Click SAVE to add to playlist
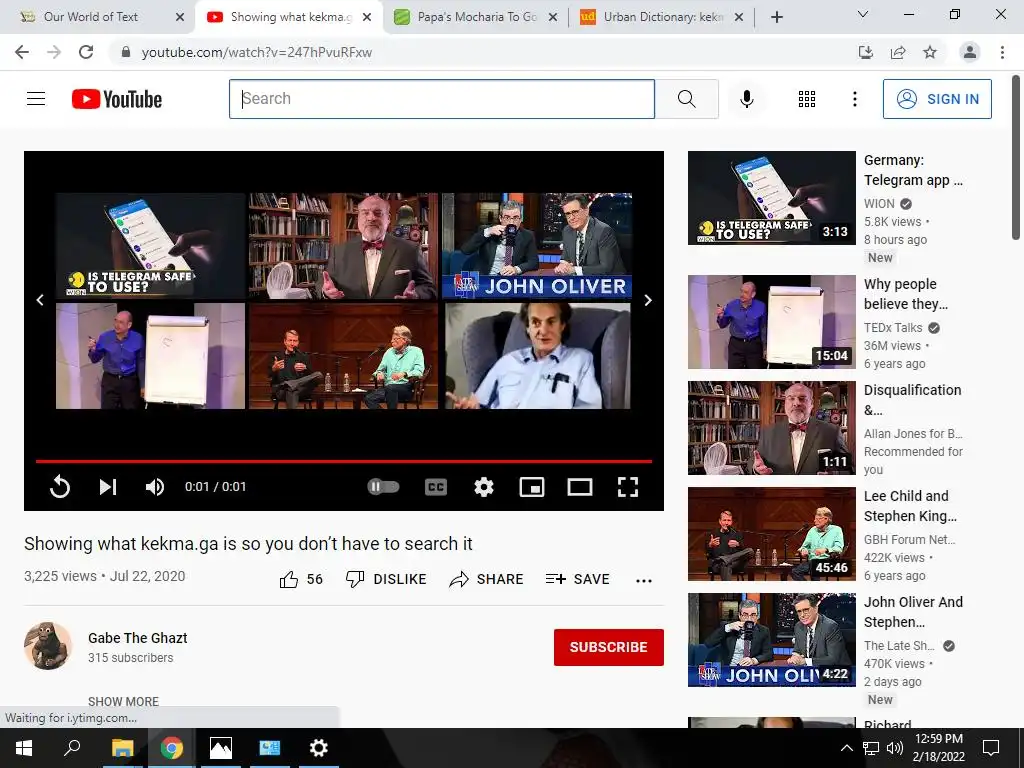The height and width of the screenshot is (768, 1024). 577,579
